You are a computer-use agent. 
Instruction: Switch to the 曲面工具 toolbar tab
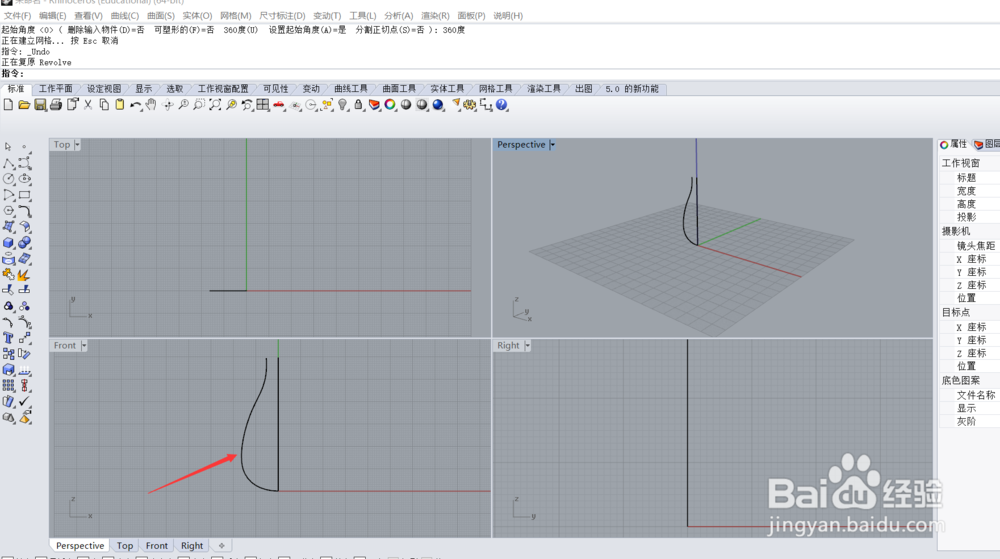click(x=399, y=89)
